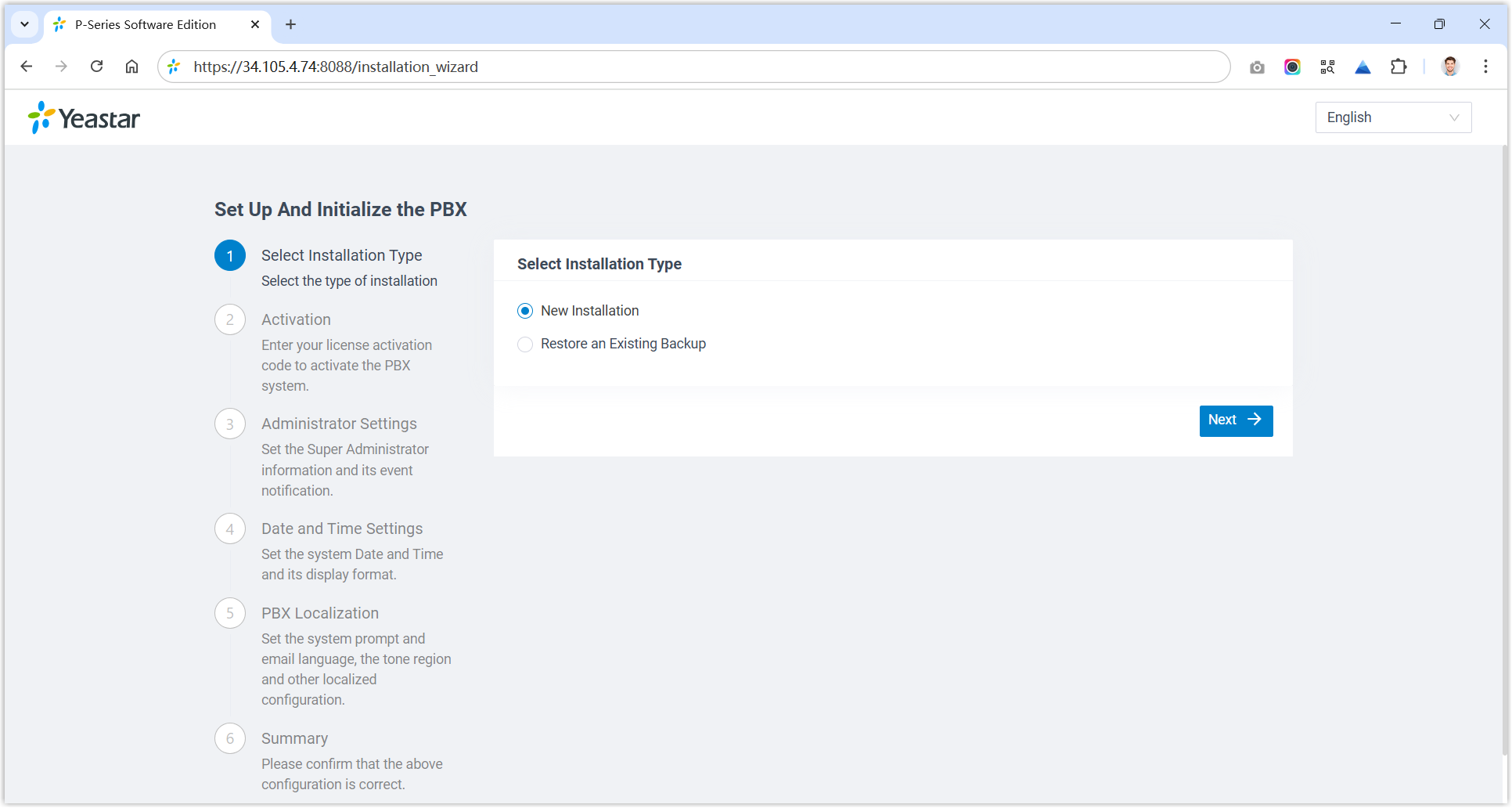Open the QR code scanner extension
This screenshot has width=1512, height=808.
(1327, 67)
